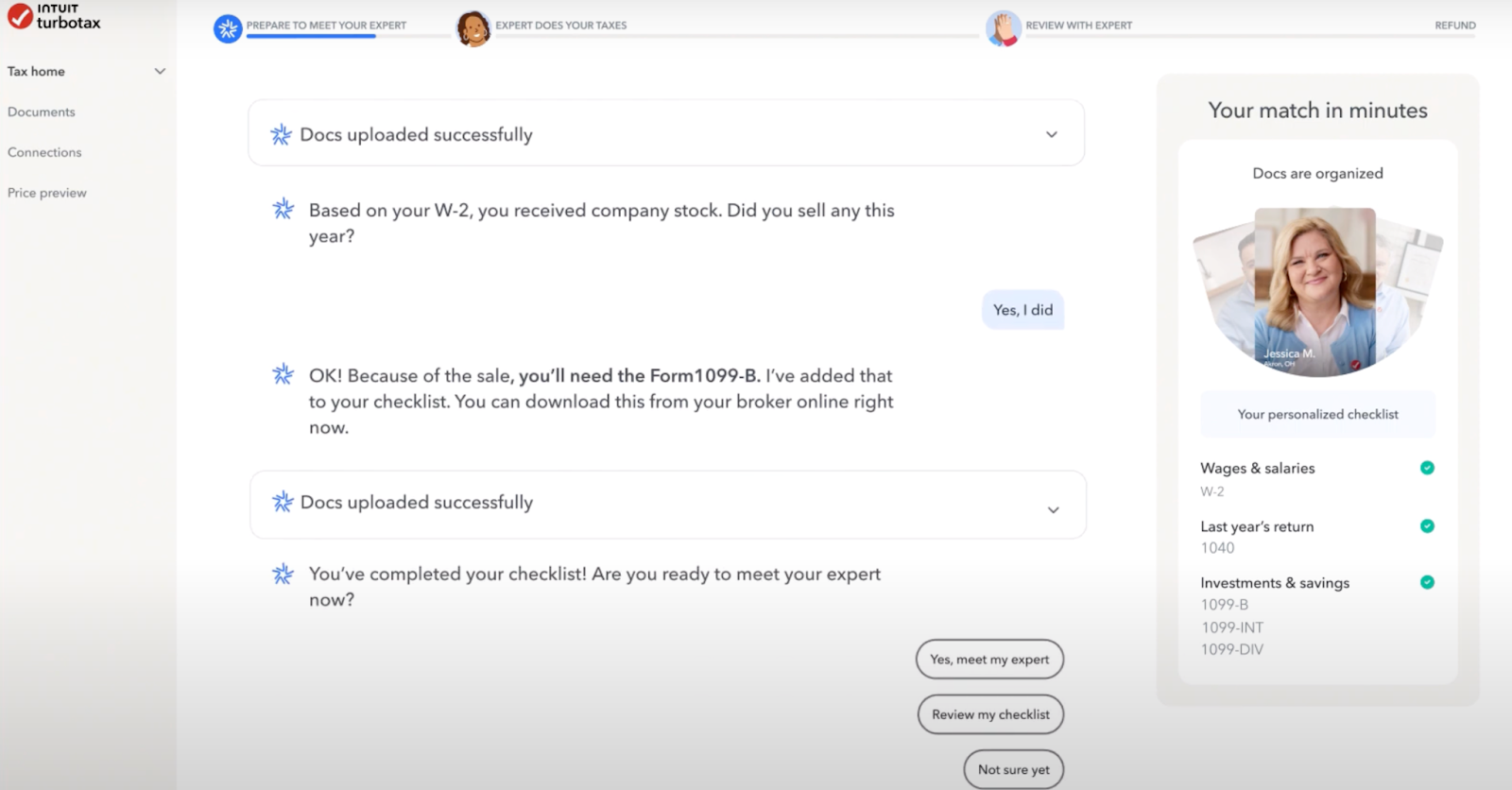Click sparkle icon next to Form 1099-B message
The image size is (1512, 790).
[x=283, y=374]
